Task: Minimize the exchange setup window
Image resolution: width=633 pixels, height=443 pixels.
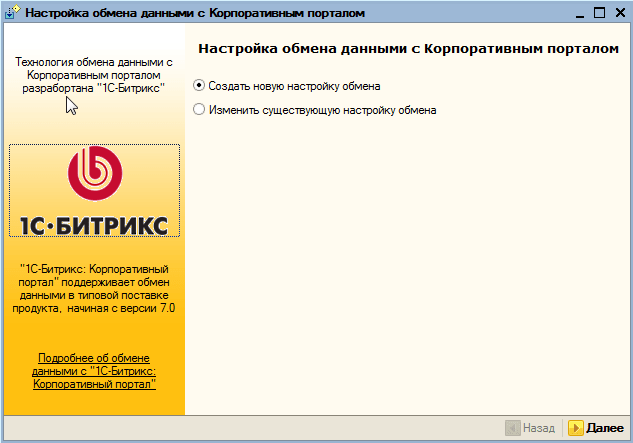Action: pyautogui.click(x=580, y=13)
